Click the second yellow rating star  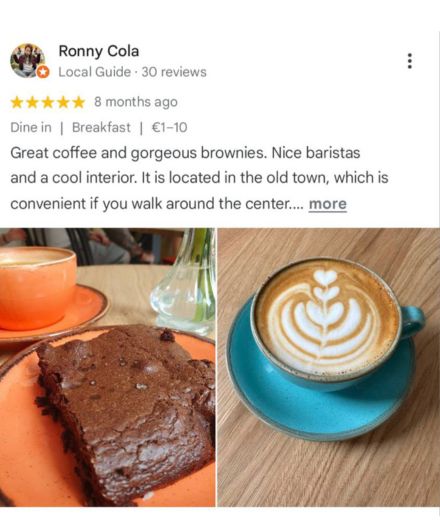point(32,102)
